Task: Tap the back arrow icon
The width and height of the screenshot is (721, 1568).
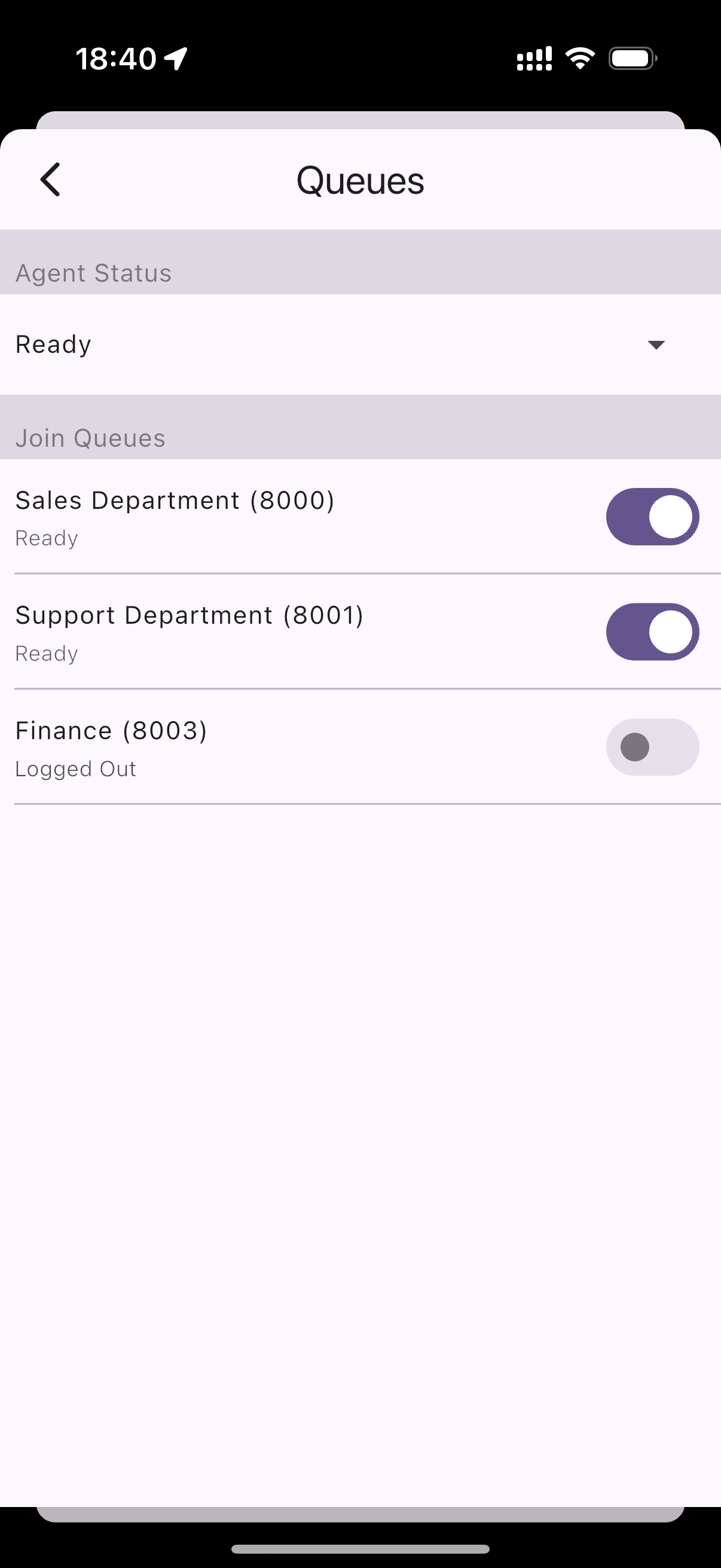Action: 50,179
